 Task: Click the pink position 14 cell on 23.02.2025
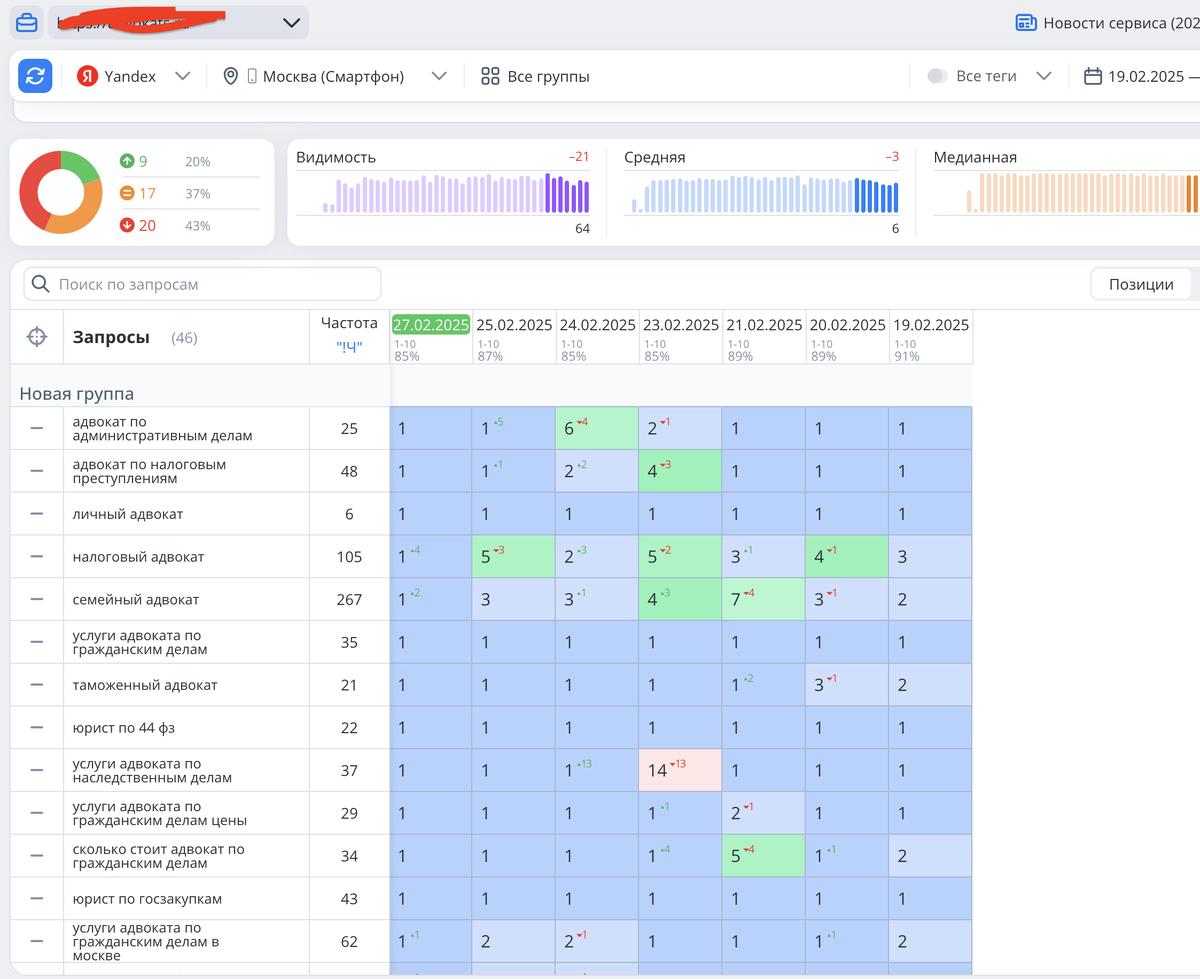[680, 770]
